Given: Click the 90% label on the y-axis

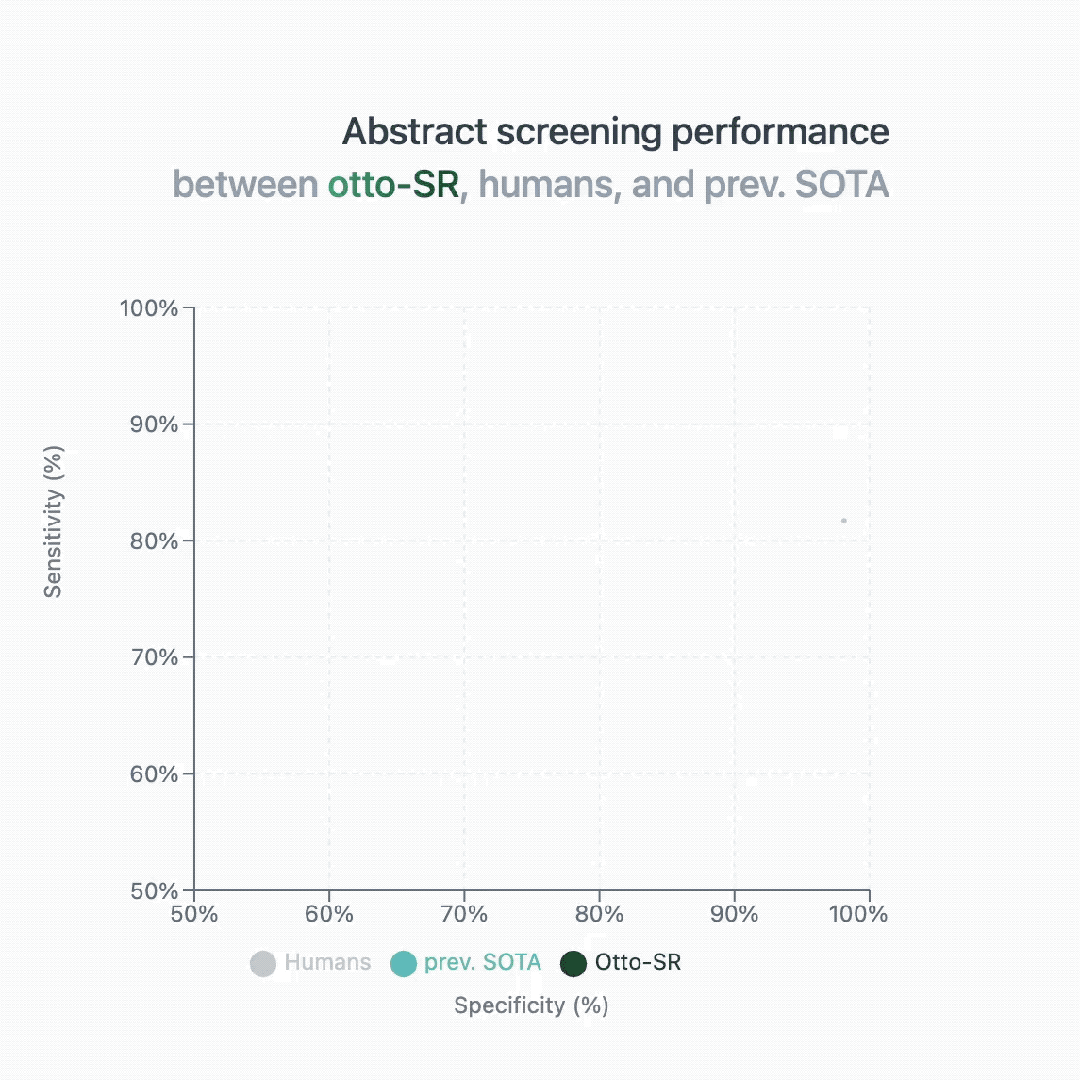Looking at the screenshot, I should 154,425.
